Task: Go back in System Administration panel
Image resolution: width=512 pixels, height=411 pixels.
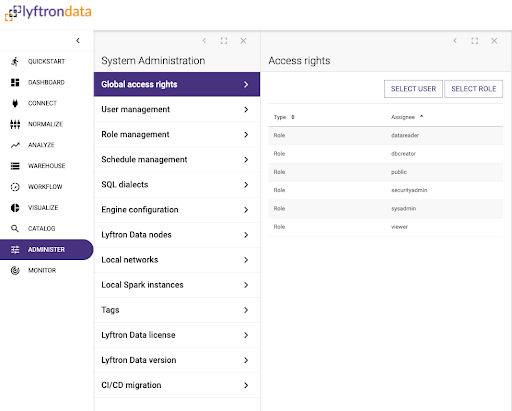Action: coord(204,41)
